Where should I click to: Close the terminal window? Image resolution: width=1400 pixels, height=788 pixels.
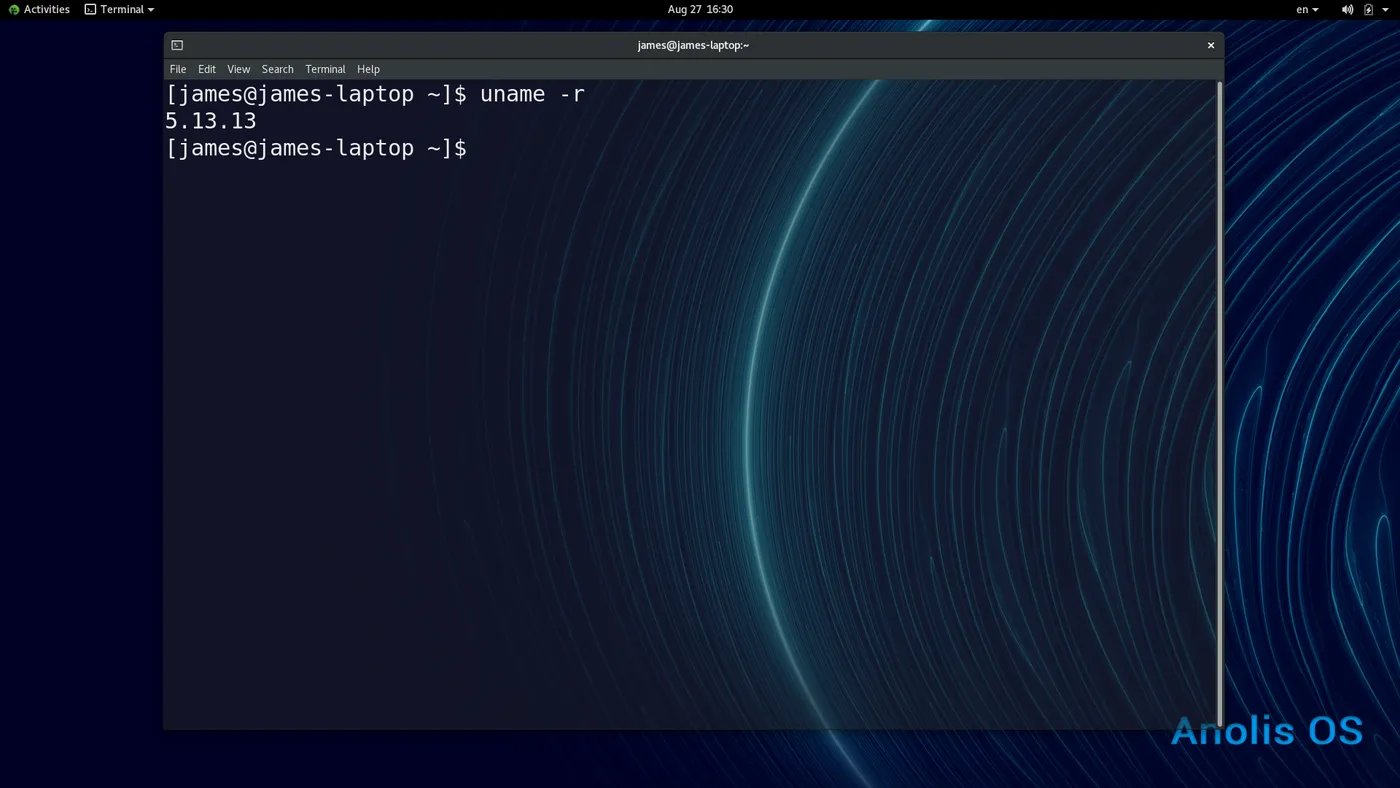pyautogui.click(x=1210, y=45)
